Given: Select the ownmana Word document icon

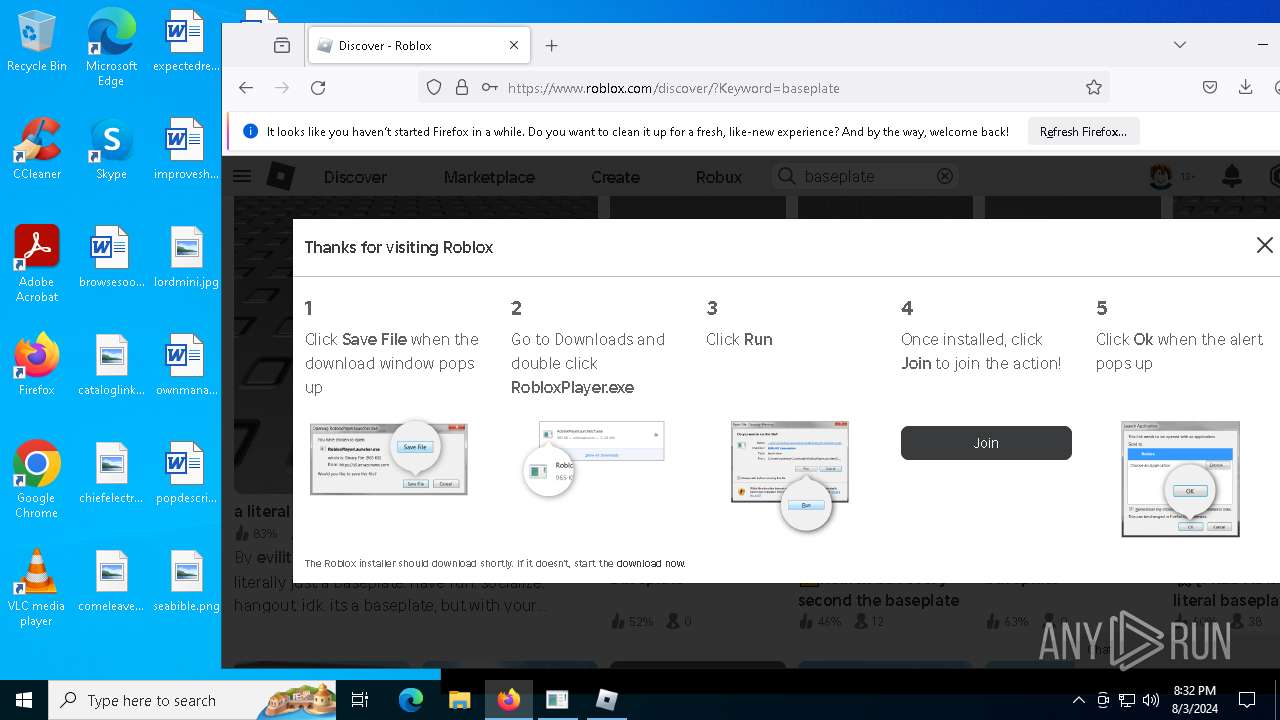Looking at the screenshot, I should 186,364.
